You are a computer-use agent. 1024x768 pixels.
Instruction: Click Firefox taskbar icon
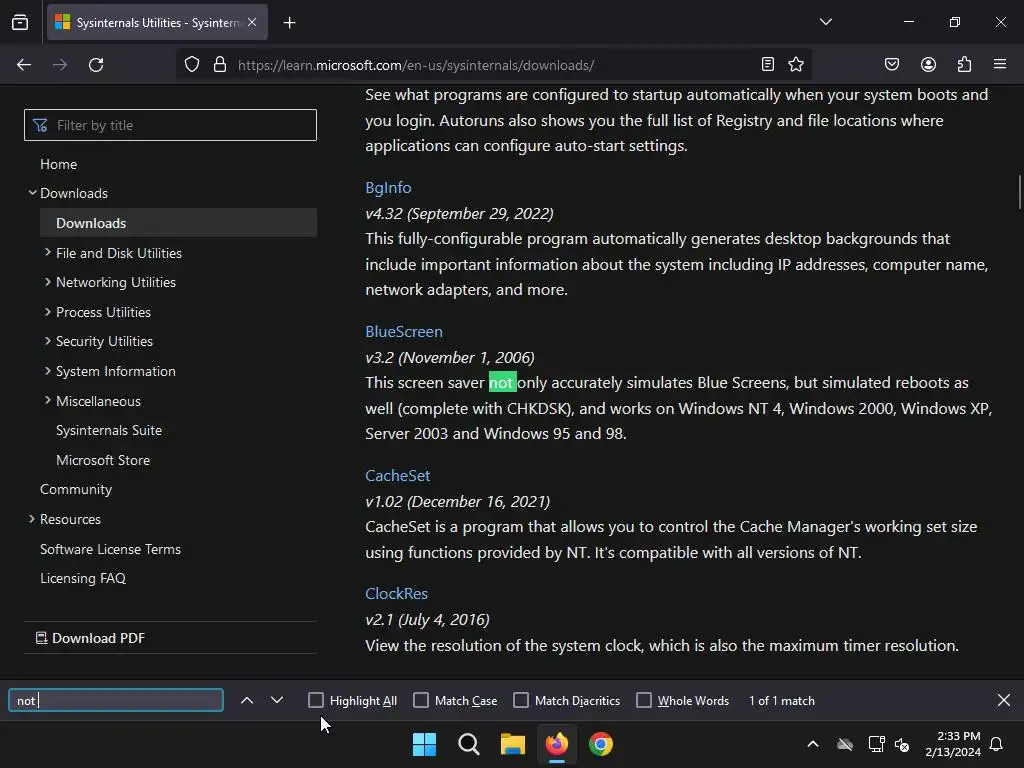(556, 744)
